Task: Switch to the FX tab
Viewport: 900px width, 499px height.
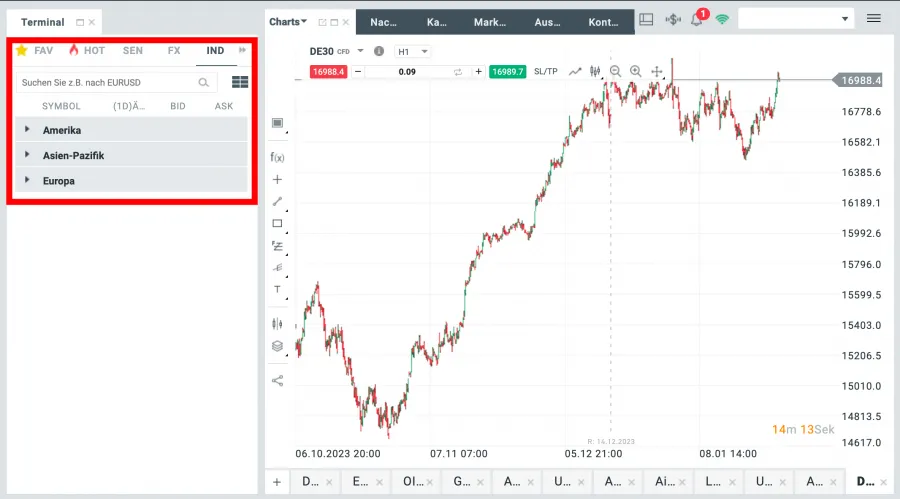Action: (174, 50)
